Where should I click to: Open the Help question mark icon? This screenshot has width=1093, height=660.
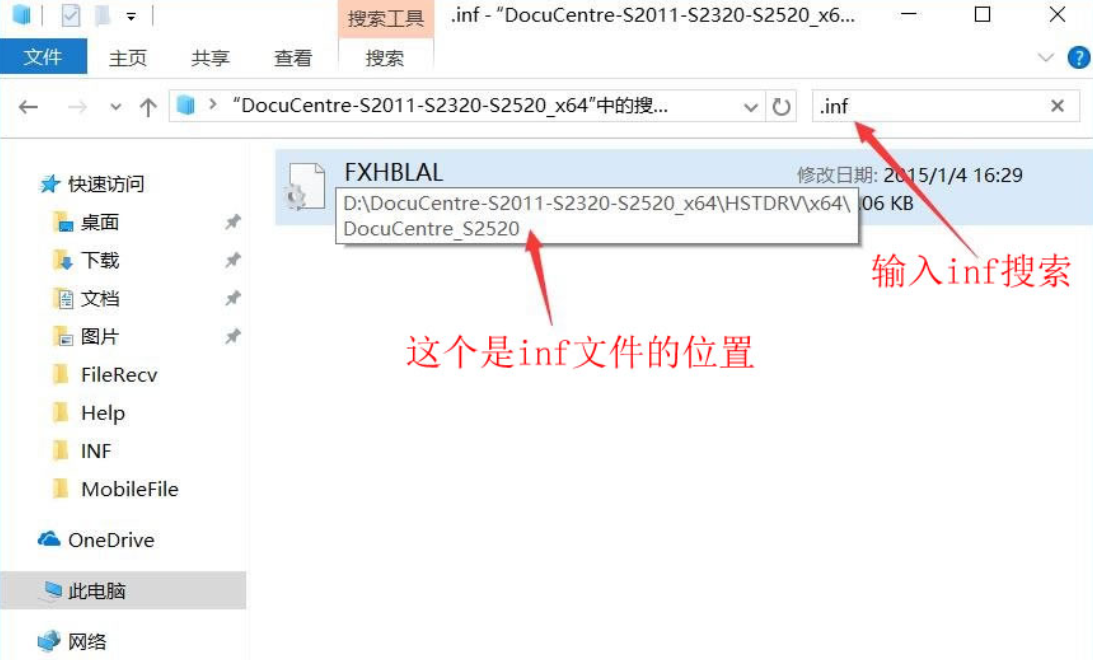(x=1078, y=57)
